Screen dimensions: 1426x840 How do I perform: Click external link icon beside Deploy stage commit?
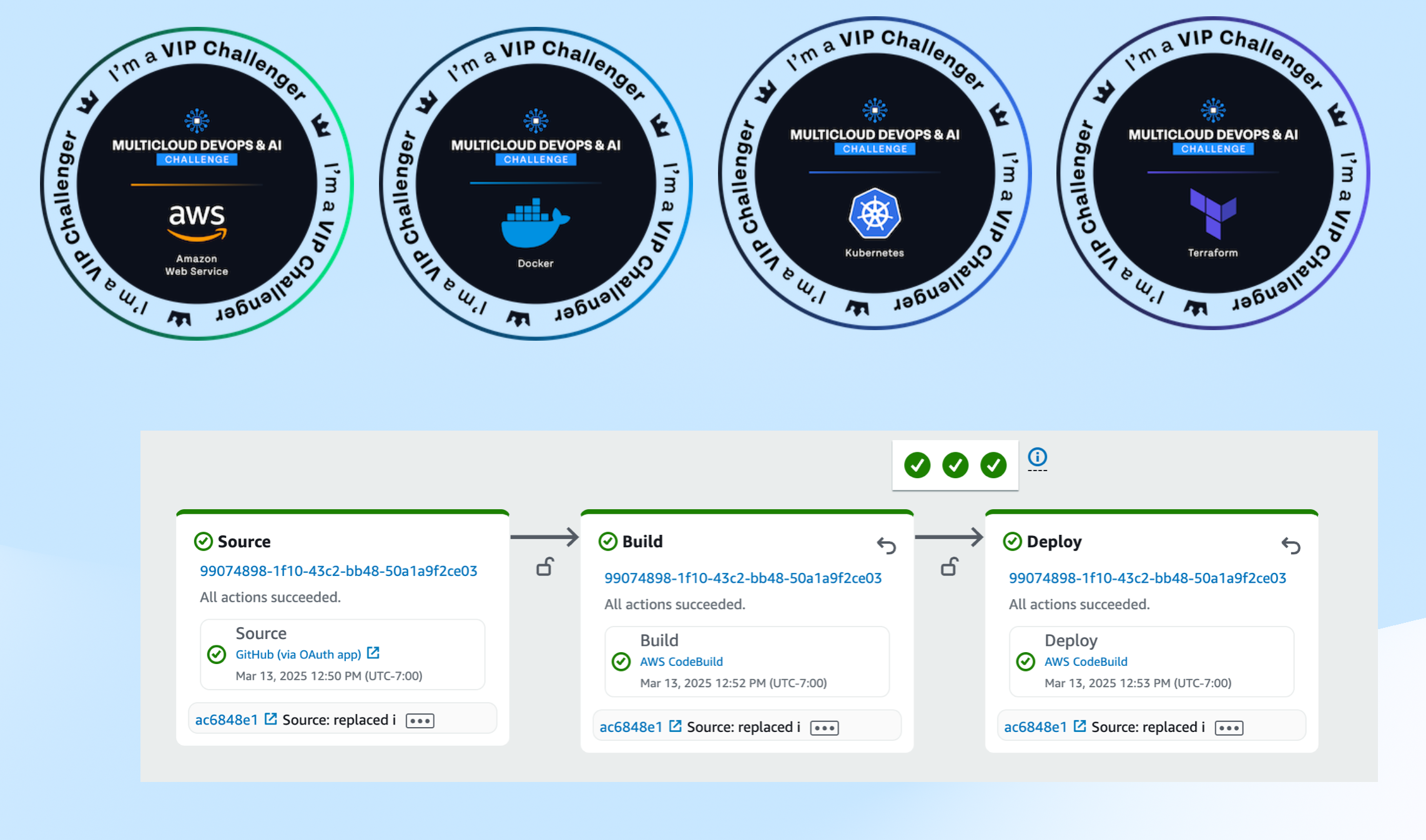coord(1080,726)
